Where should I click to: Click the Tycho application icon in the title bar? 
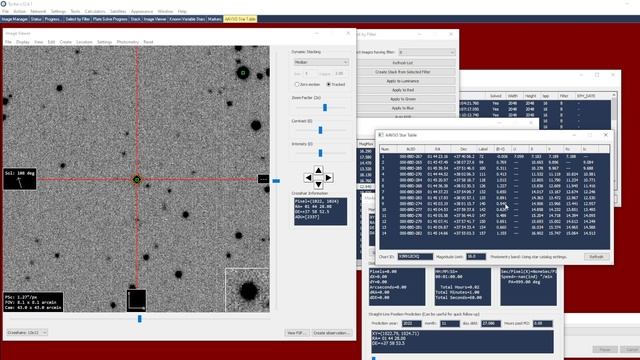point(3,4)
